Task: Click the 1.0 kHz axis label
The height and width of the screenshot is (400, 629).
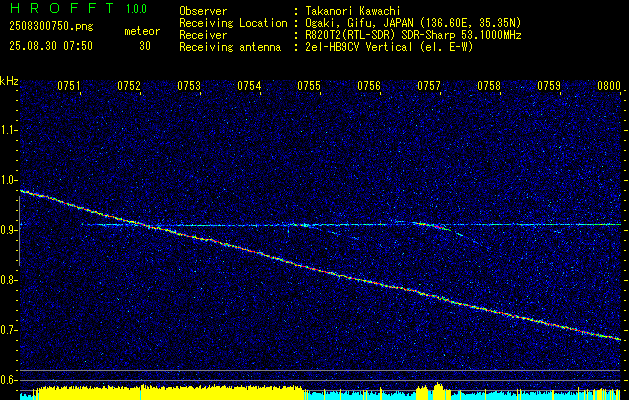Action: click(x=7, y=180)
